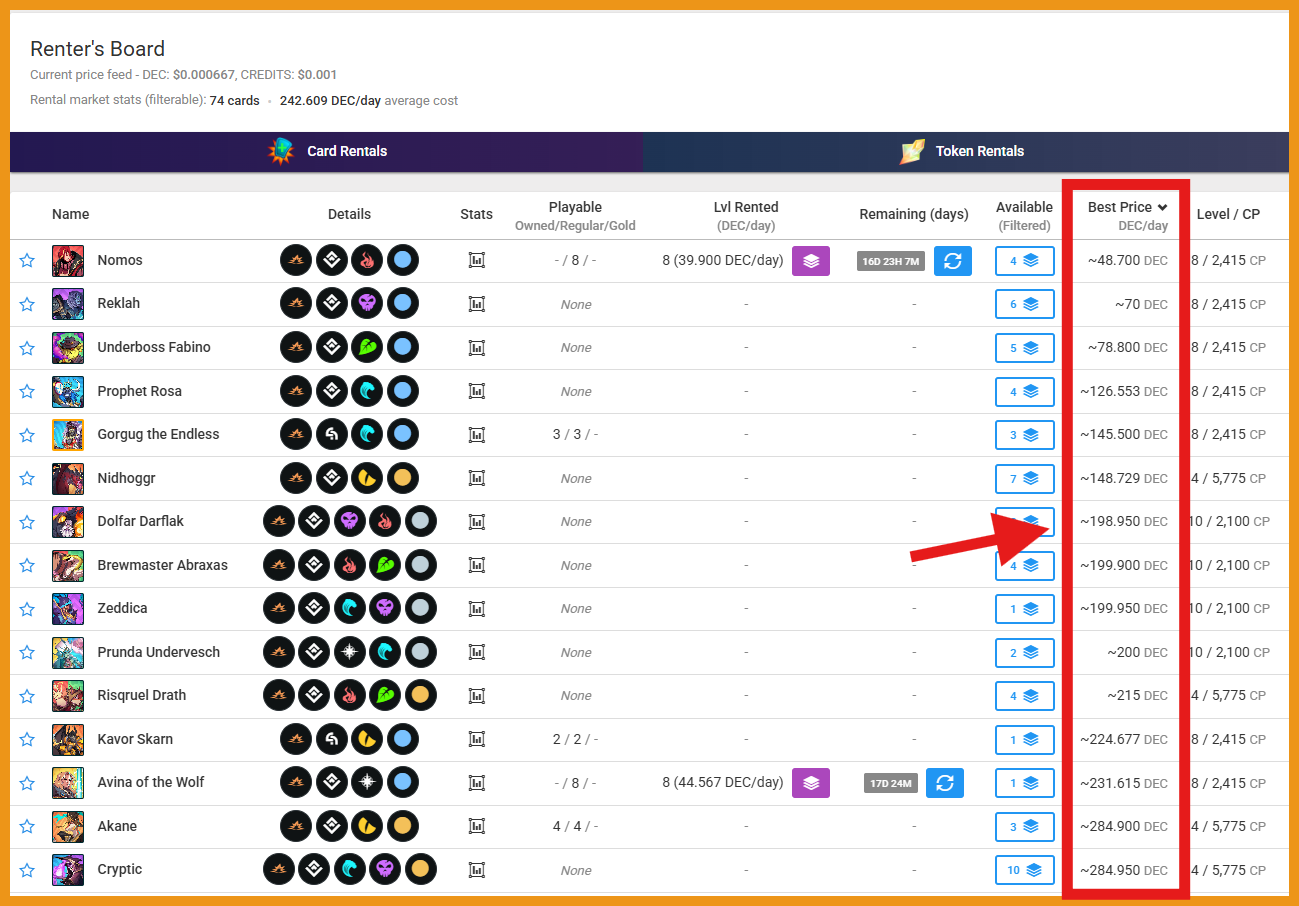Viewport: 1299px width, 906px height.
Task: Click the 74 cards market stat
Action: coord(234,101)
